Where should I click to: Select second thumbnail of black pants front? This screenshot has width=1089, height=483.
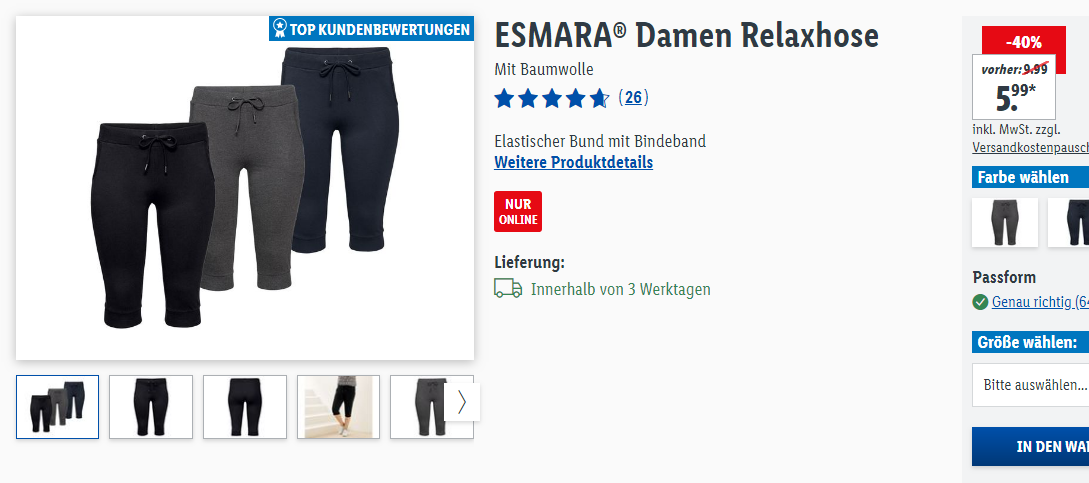pos(151,407)
